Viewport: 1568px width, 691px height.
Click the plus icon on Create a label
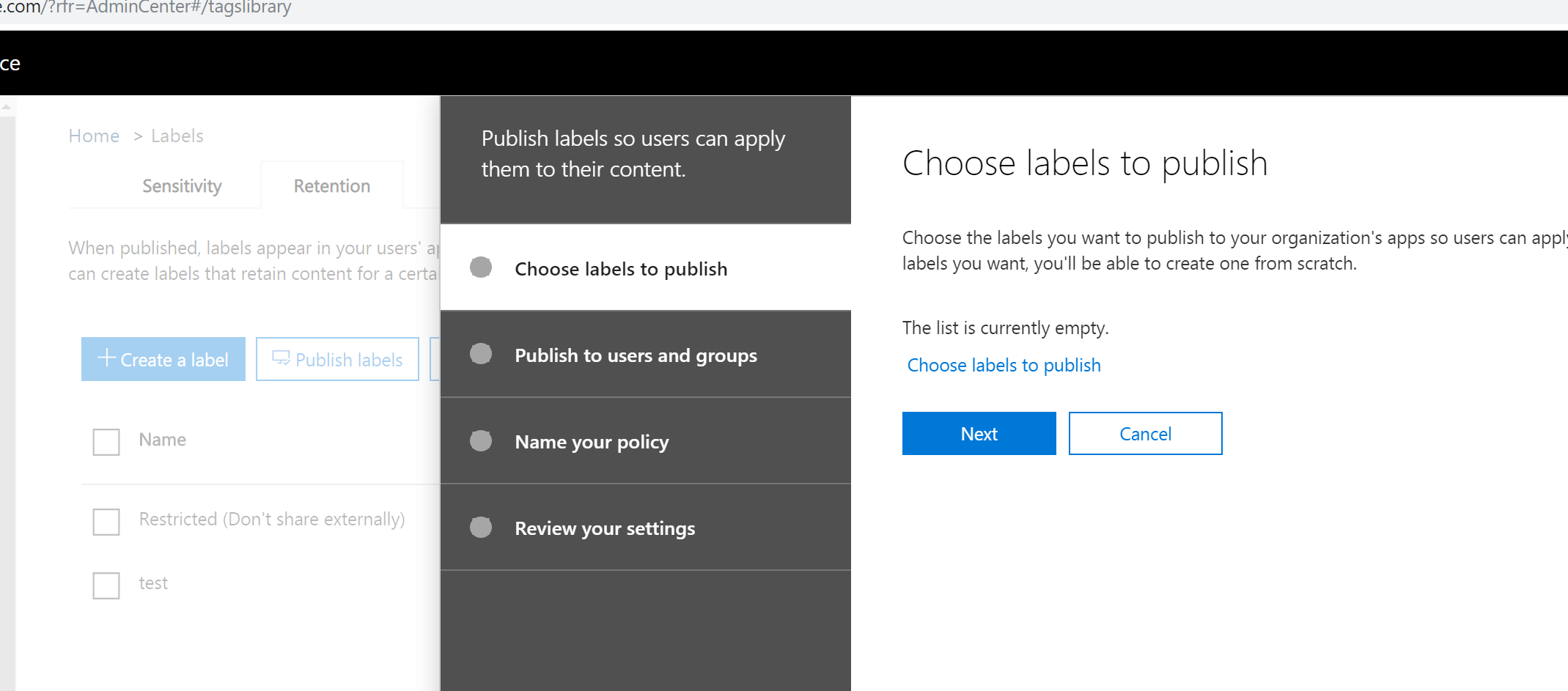click(x=107, y=358)
